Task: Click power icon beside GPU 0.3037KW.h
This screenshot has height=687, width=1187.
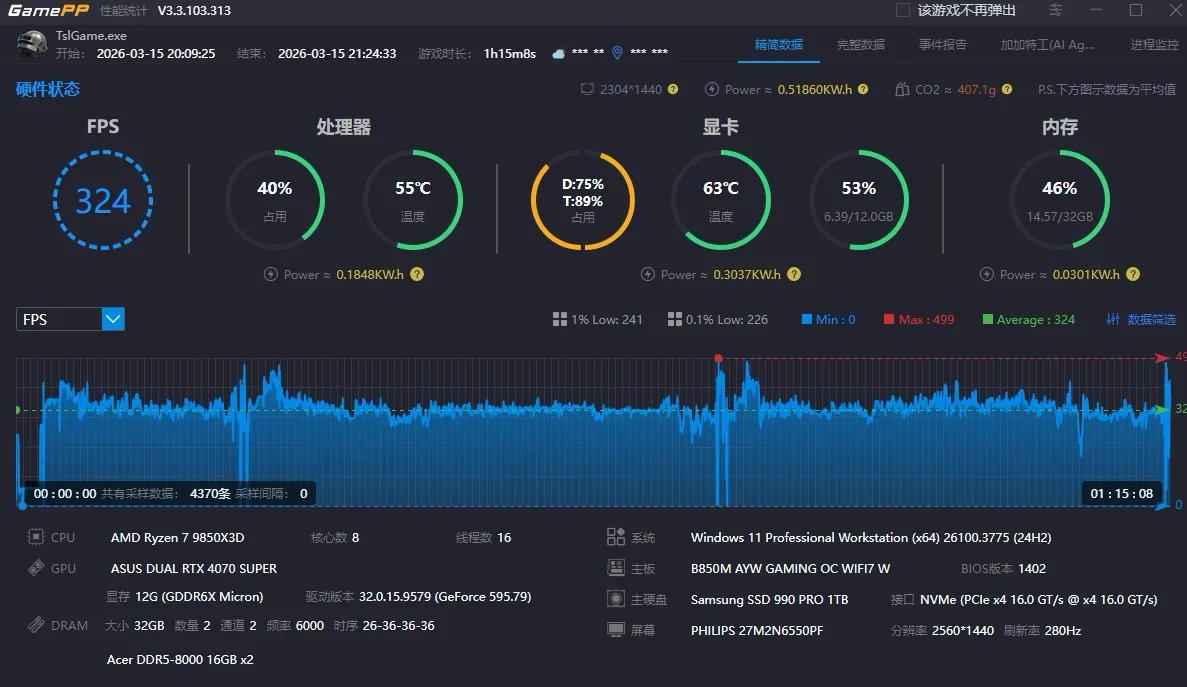Action: 647,274
